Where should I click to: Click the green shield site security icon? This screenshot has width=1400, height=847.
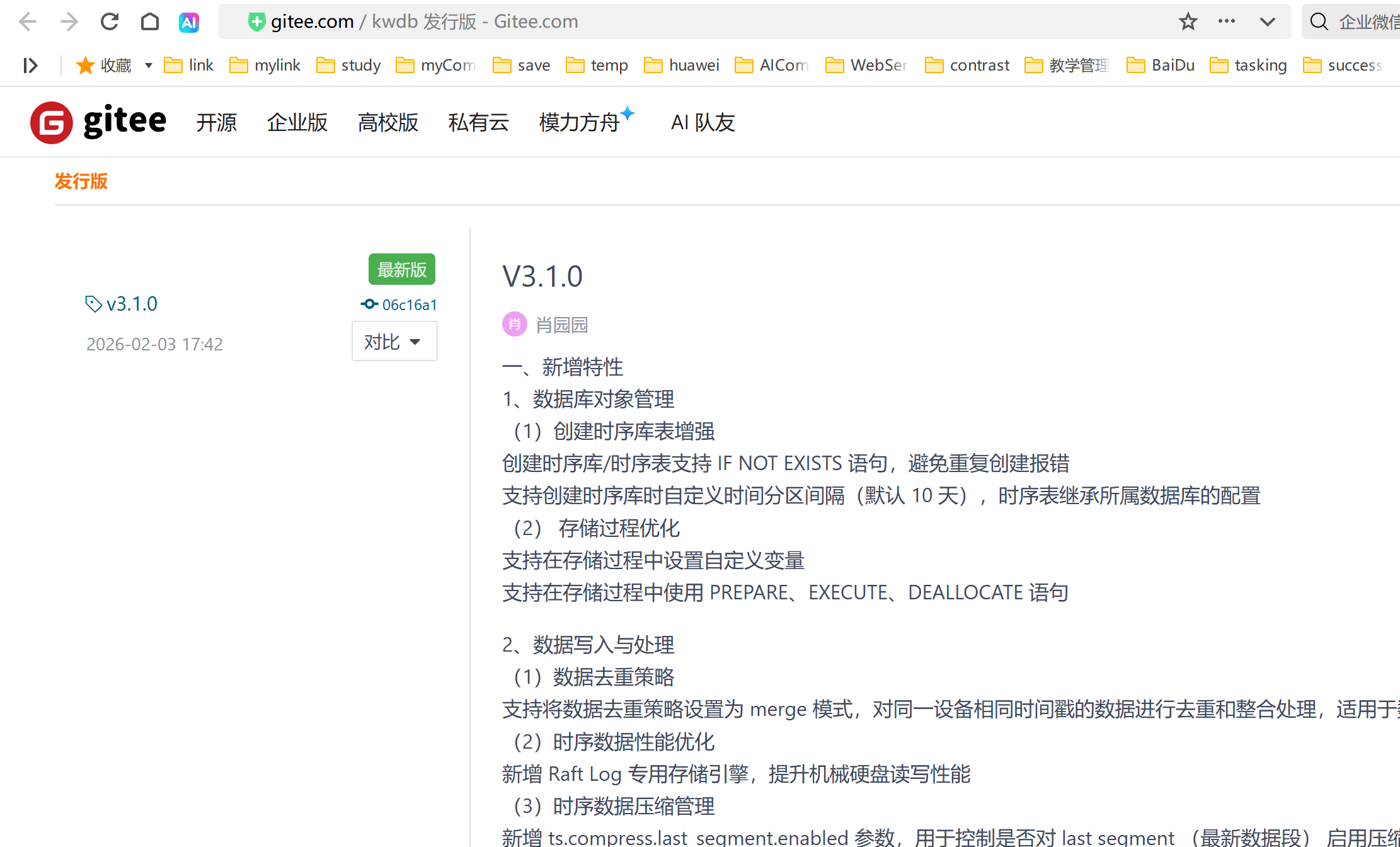pyautogui.click(x=256, y=22)
